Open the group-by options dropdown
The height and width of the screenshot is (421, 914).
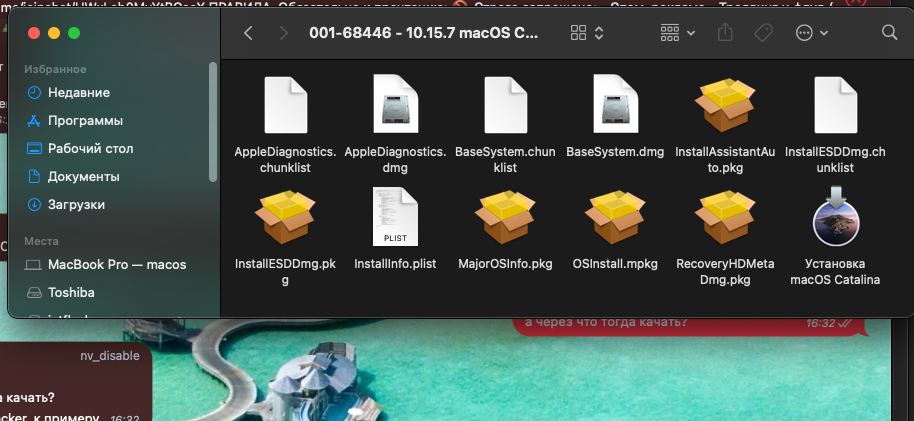677,33
